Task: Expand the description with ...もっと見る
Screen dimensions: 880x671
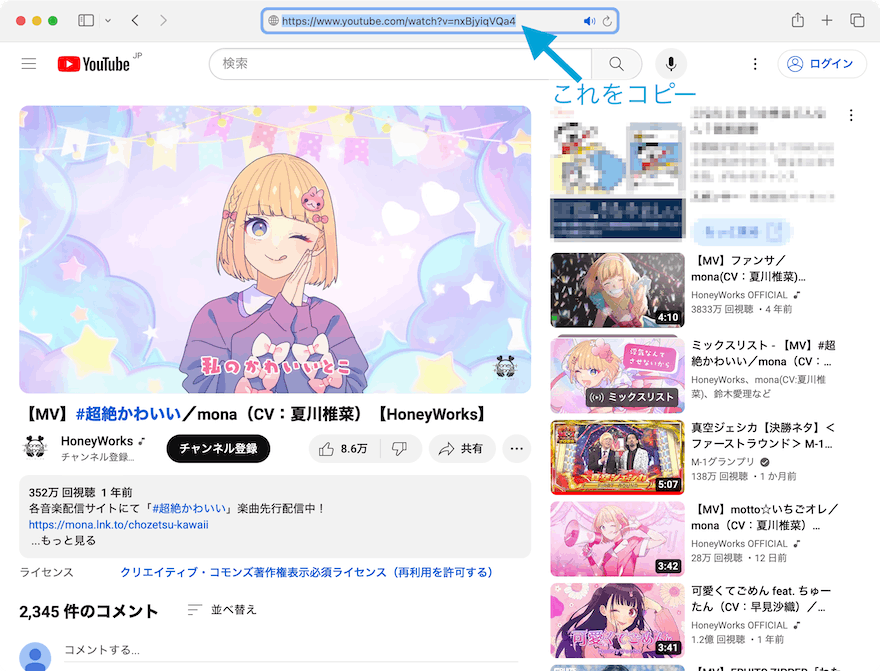Action: pos(63,540)
